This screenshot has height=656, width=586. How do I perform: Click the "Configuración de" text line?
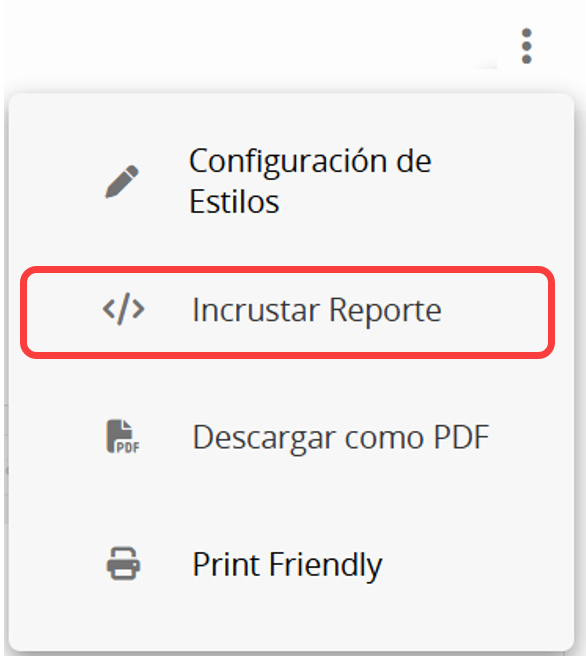pyautogui.click(x=310, y=163)
